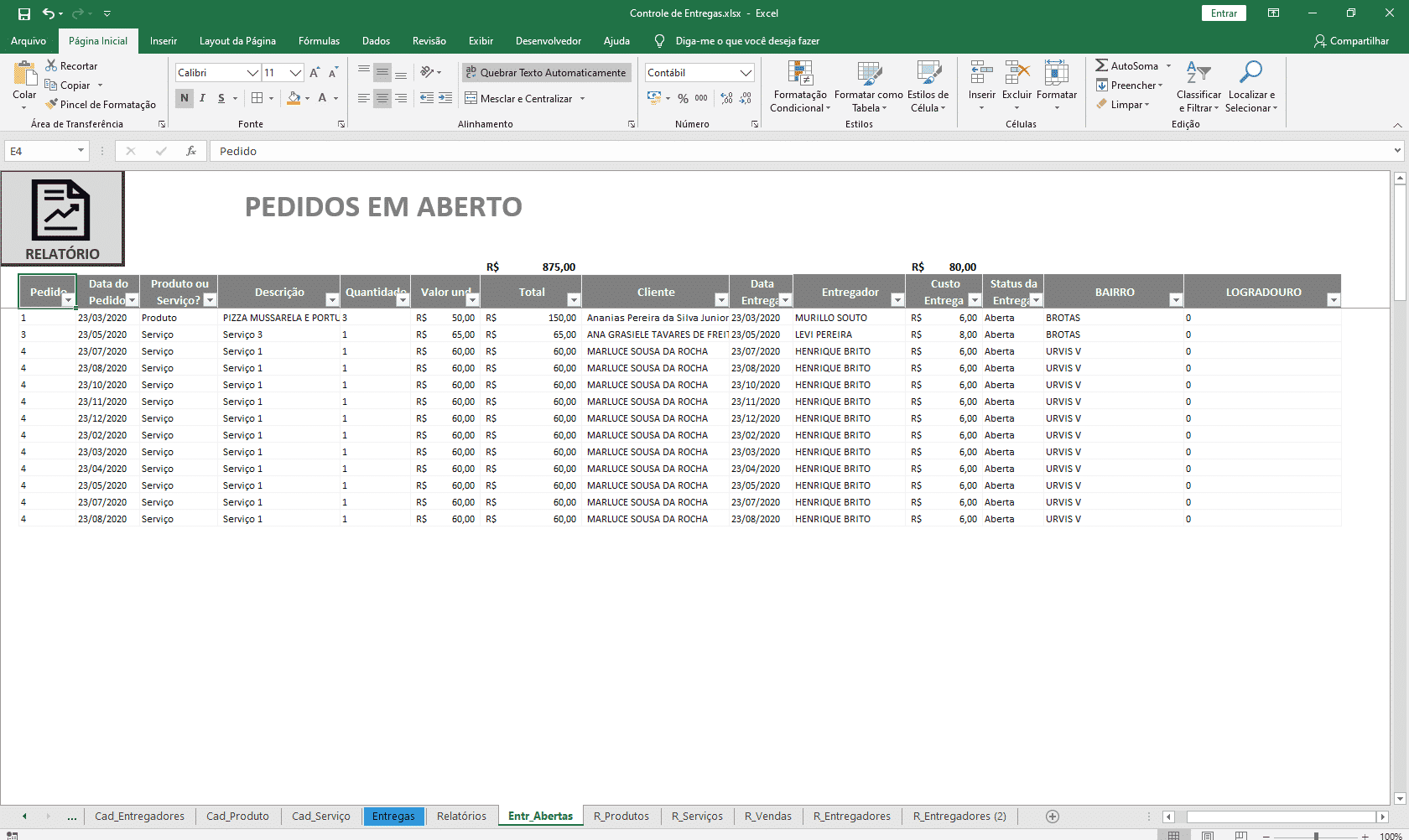Click the RELATÓRIO report icon image

[x=62, y=219]
